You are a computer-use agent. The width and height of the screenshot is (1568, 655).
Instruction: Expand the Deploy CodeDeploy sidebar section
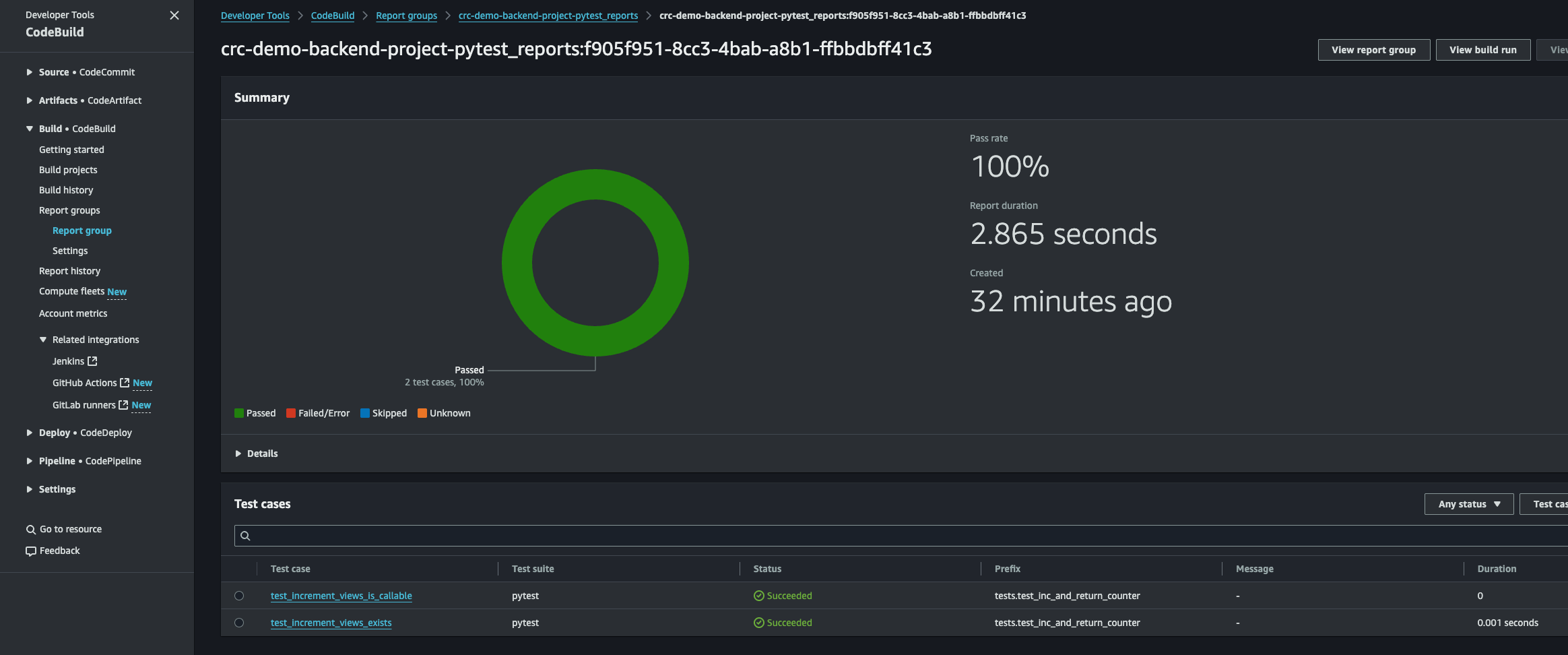(x=28, y=432)
